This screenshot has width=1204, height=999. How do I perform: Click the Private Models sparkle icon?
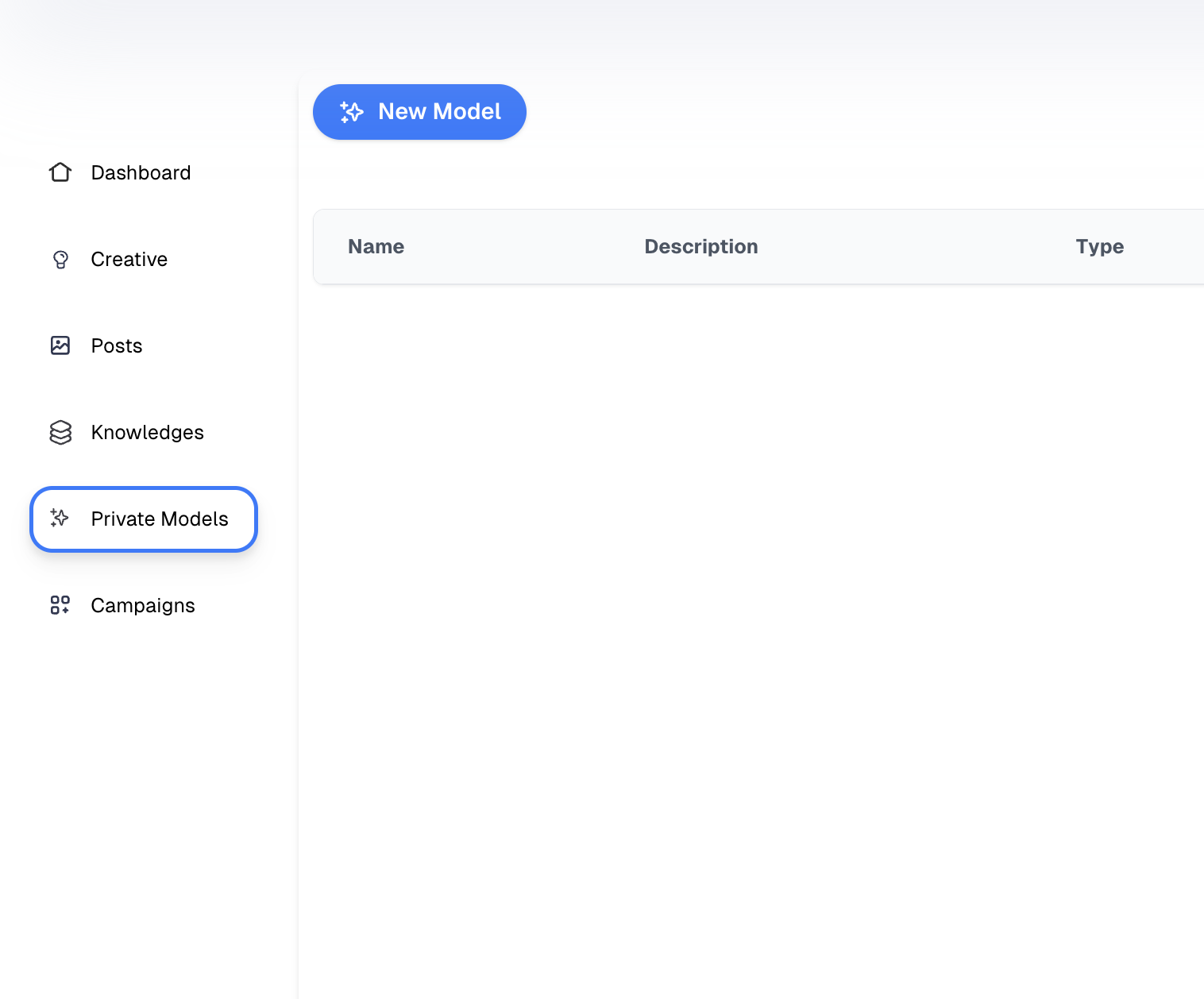coord(60,519)
